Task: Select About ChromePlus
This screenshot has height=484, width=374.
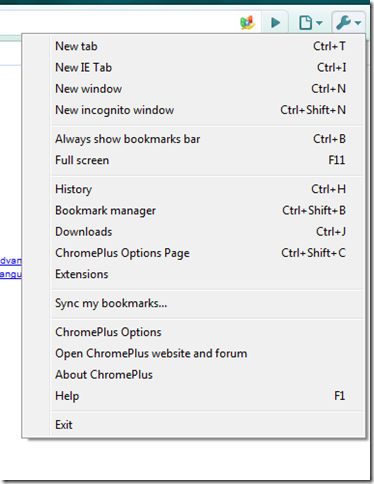Action: pyautogui.click(x=207, y=375)
